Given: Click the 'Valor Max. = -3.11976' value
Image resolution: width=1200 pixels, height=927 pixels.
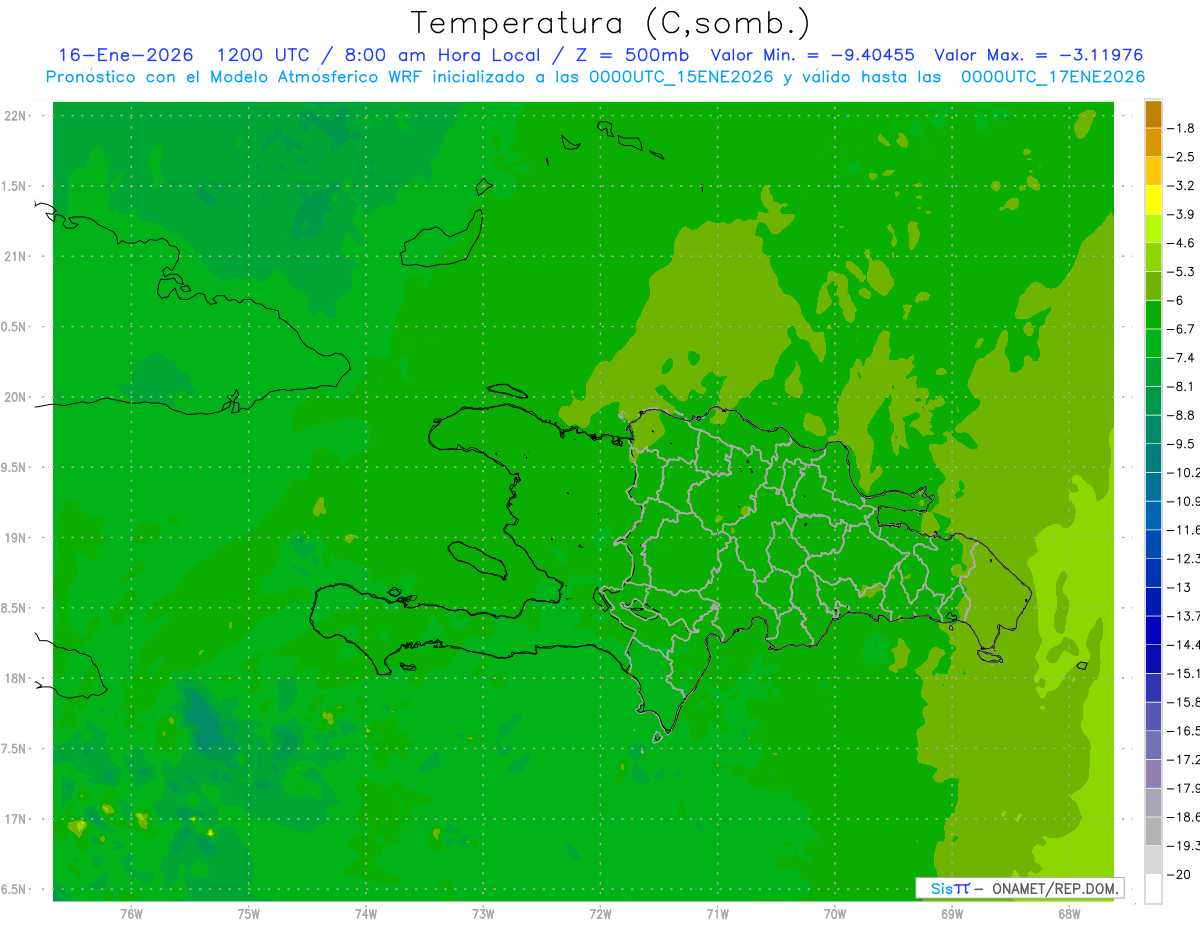Looking at the screenshot, I should point(1038,55).
